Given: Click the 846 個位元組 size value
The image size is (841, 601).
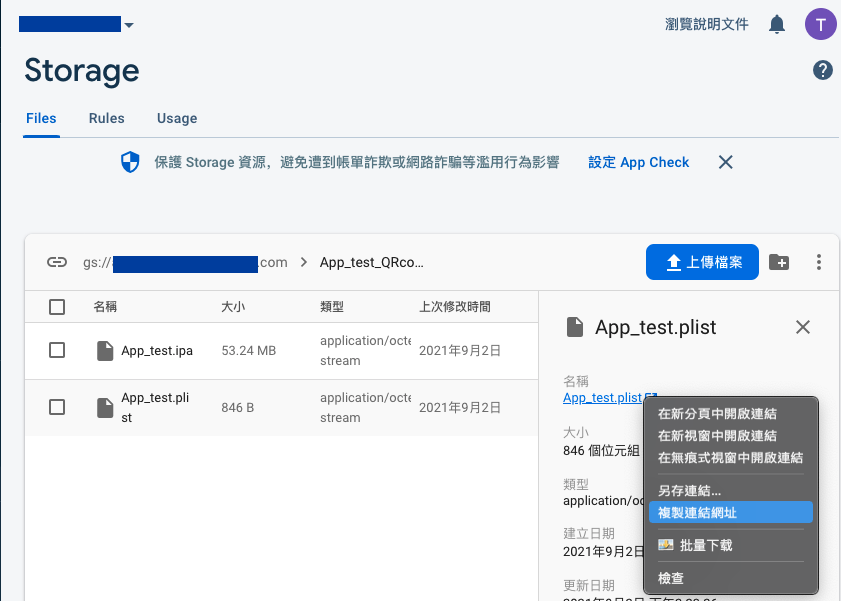Looking at the screenshot, I should pos(601,451).
